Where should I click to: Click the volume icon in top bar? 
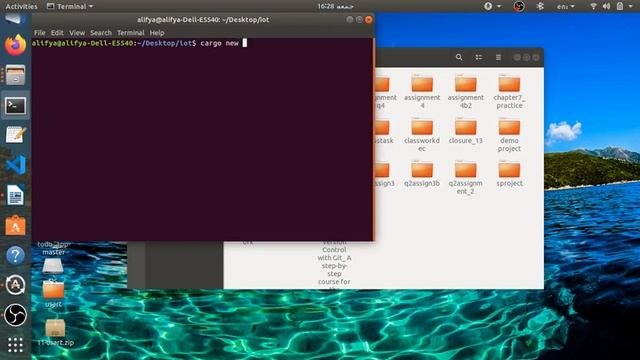(607, 6)
